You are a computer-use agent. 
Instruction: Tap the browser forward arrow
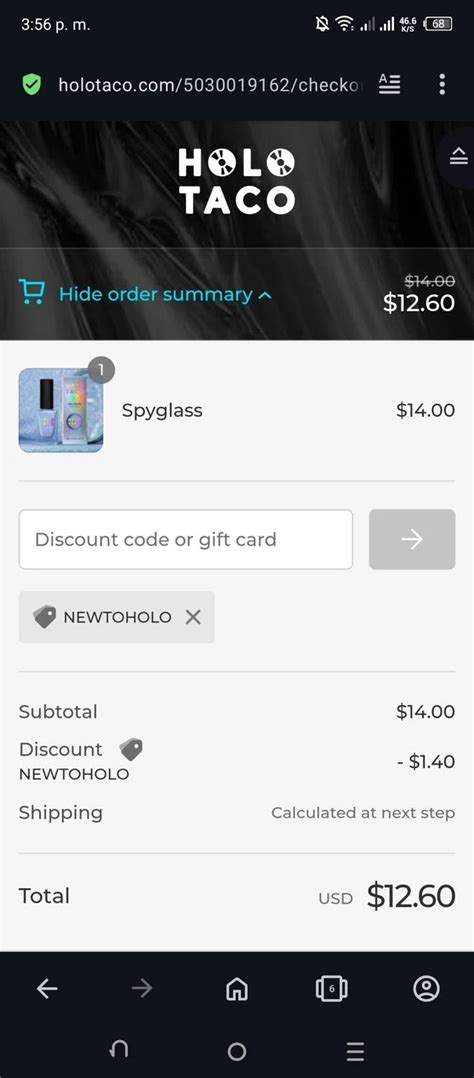(x=142, y=989)
